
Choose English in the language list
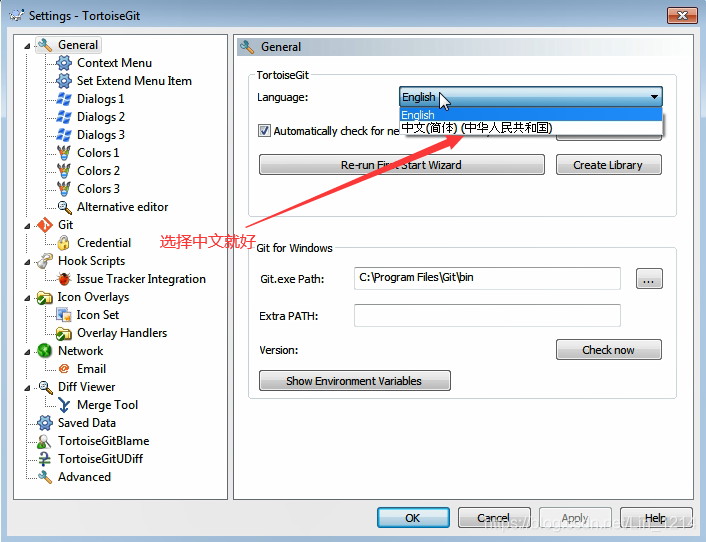click(531, 115)
